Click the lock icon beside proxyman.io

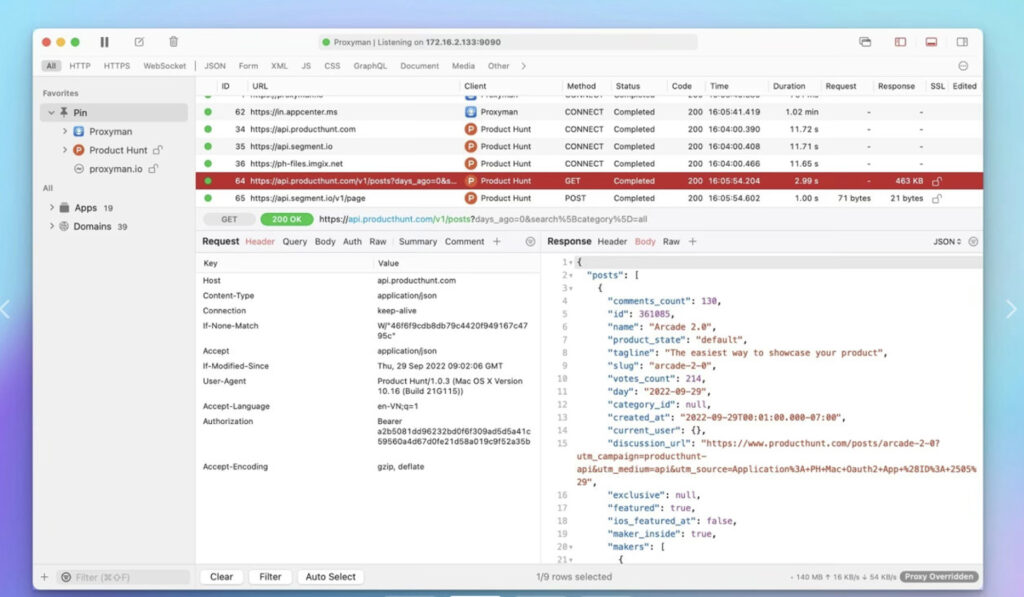(x=153, y=169)
